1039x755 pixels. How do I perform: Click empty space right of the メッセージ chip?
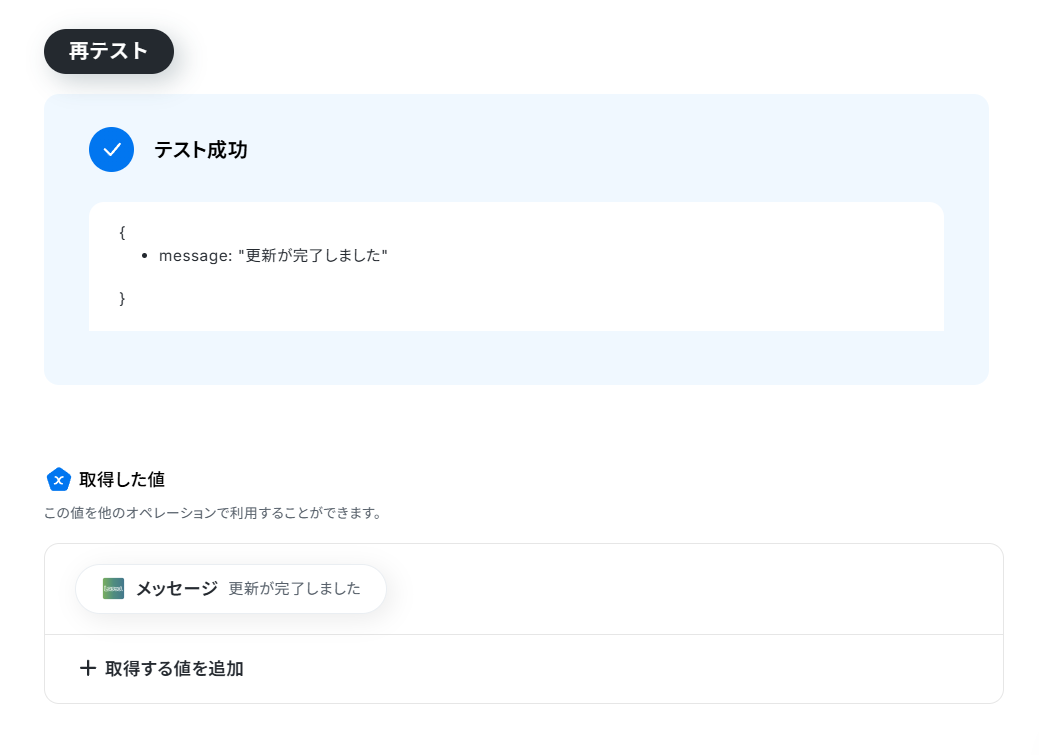tap(689, 589)
